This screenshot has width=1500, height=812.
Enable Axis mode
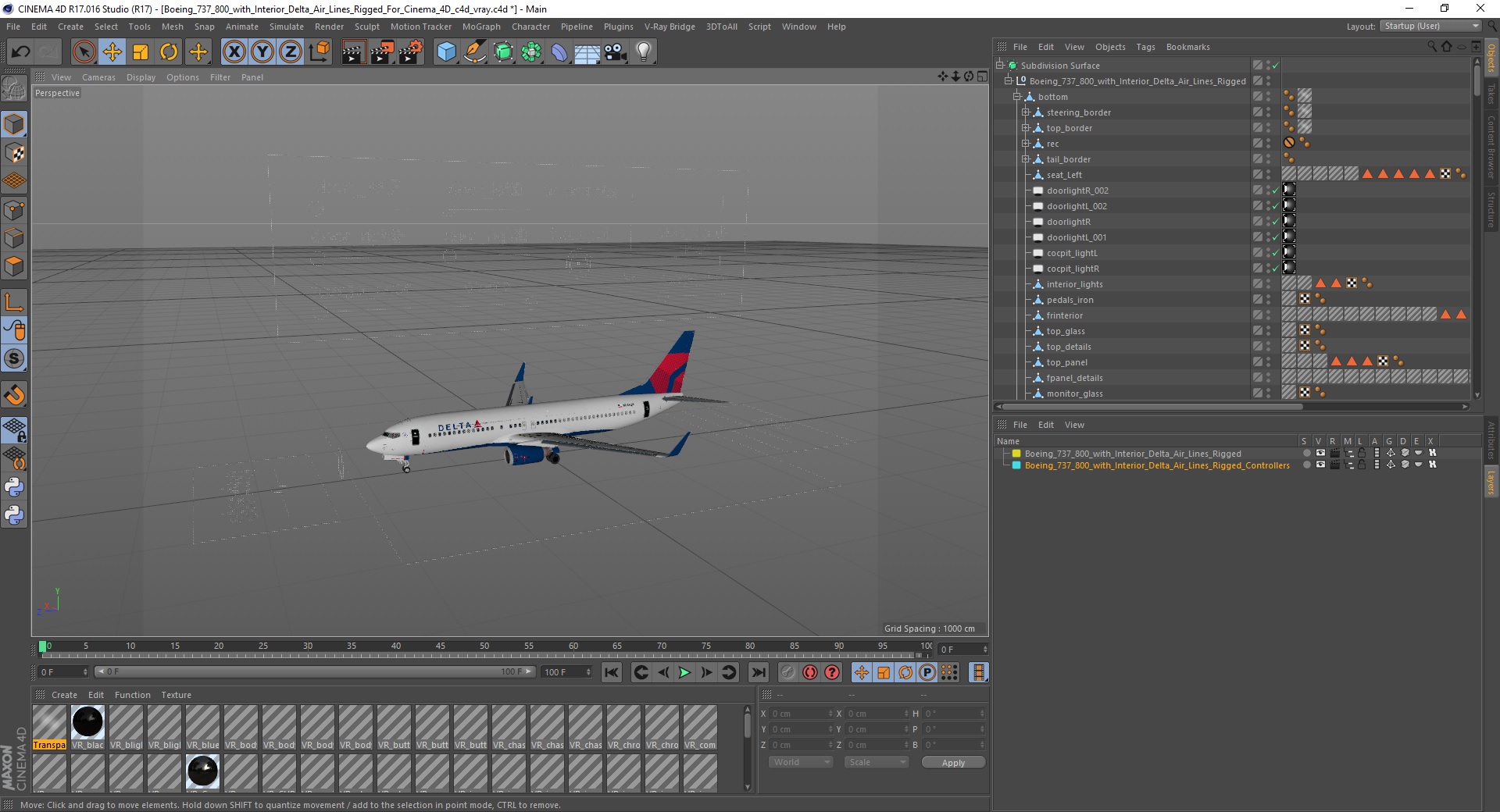click(x=14, y=302)
